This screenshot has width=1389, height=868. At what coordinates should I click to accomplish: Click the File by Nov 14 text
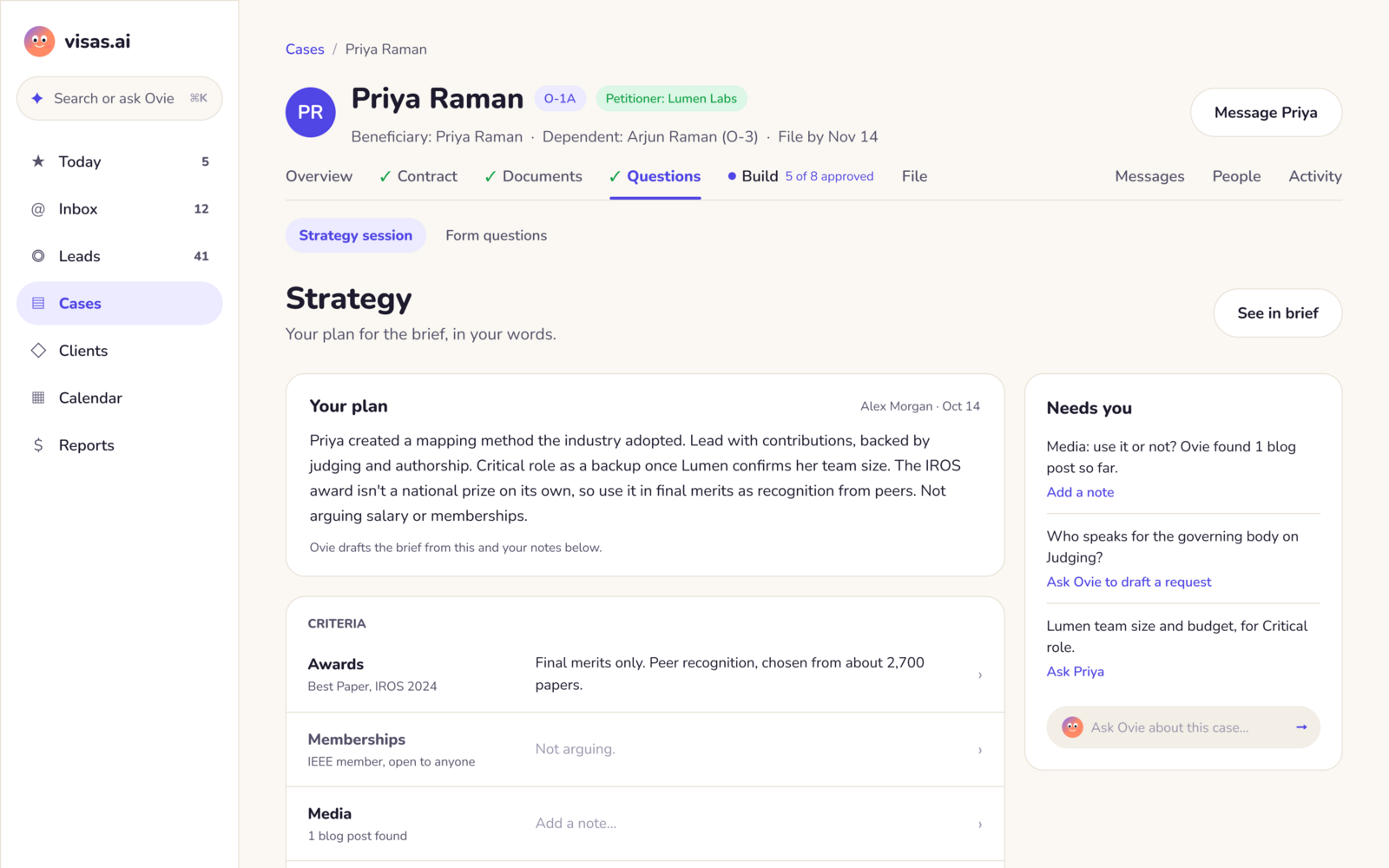828,136
